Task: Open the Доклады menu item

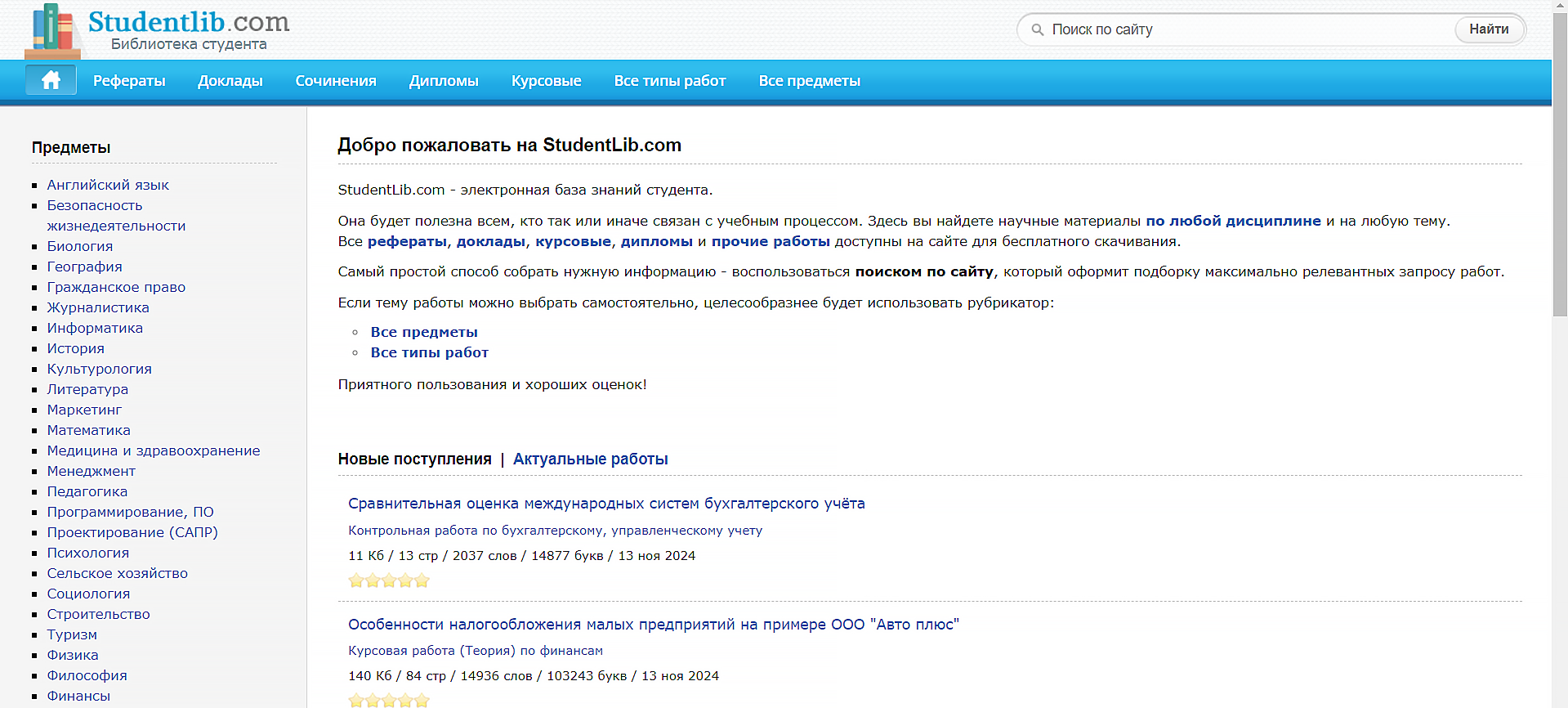Action: pos(230,81)
